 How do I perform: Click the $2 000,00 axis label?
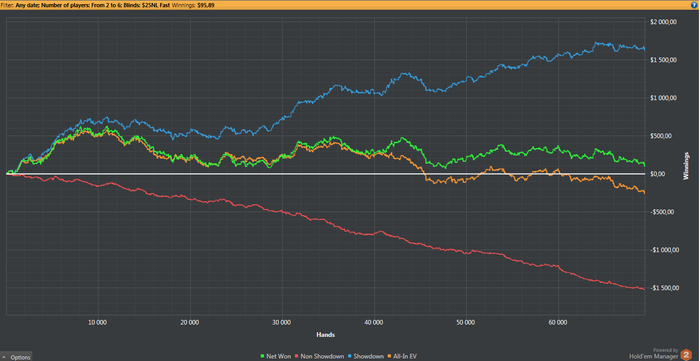pos(664,22)
